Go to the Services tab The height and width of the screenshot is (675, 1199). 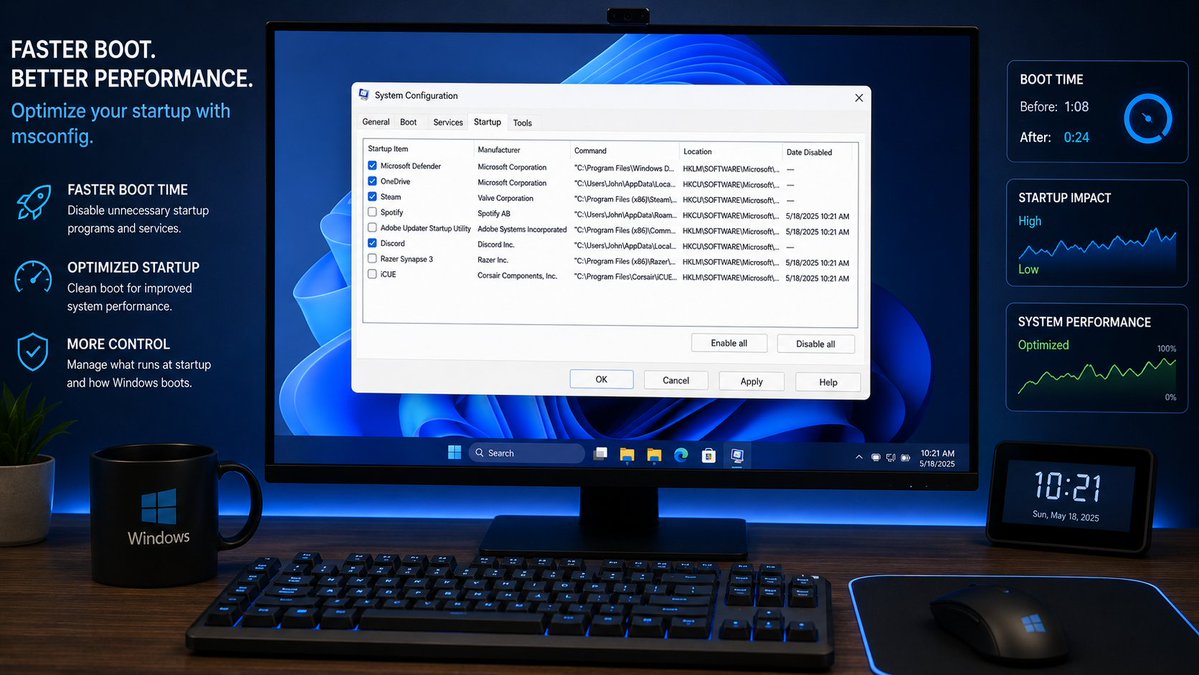pos(447,122)
